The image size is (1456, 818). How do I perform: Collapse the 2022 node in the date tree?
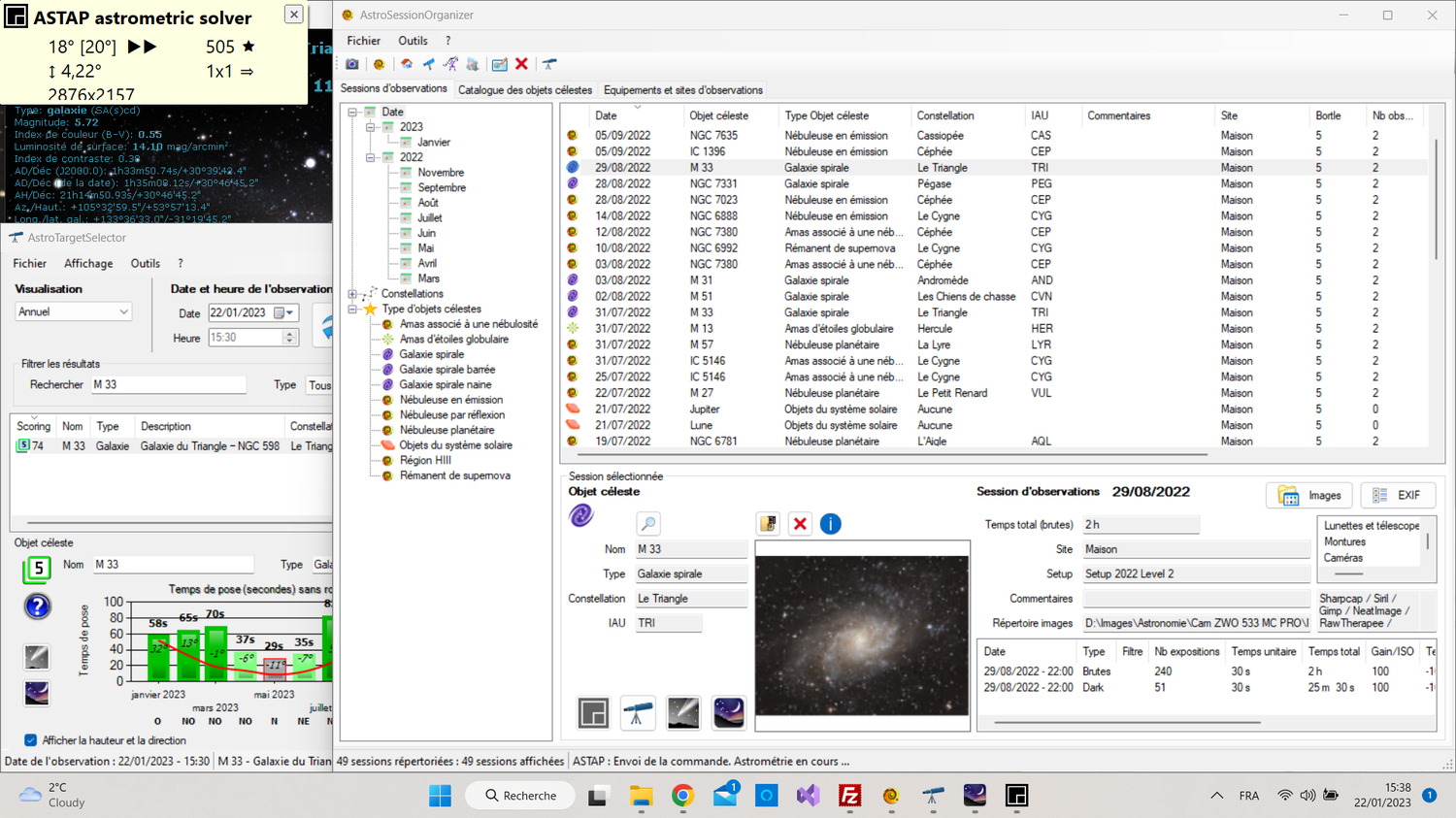[371, 157]
